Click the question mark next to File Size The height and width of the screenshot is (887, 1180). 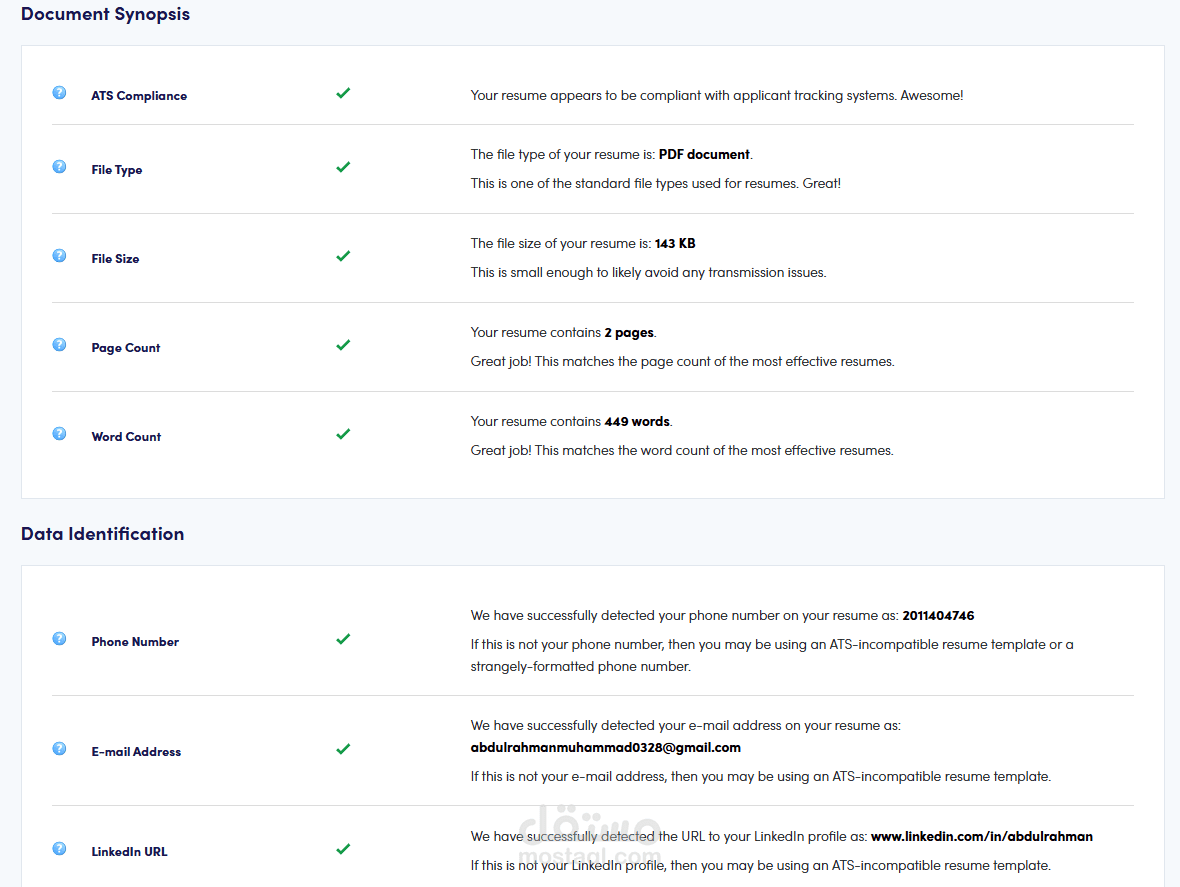point(59,256)
